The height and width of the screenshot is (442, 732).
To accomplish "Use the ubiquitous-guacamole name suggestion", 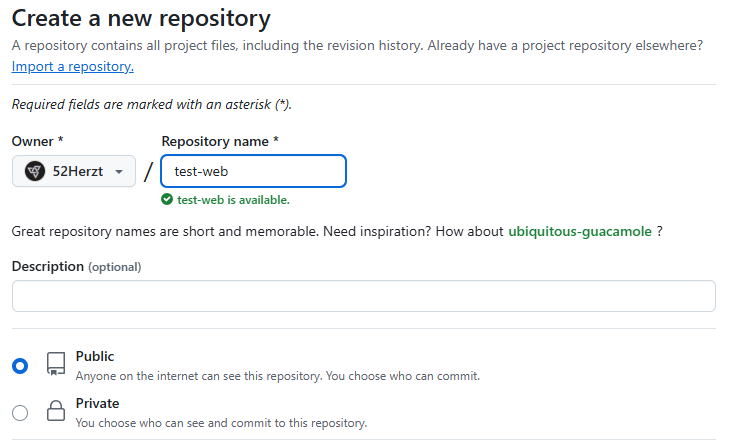I will [580, 231].
